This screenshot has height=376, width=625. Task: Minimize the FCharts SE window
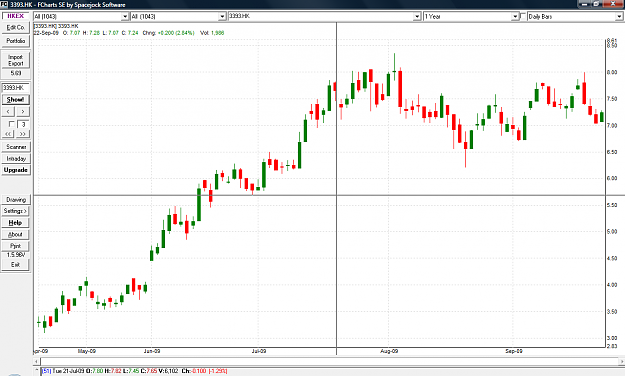tap(585, 4)
